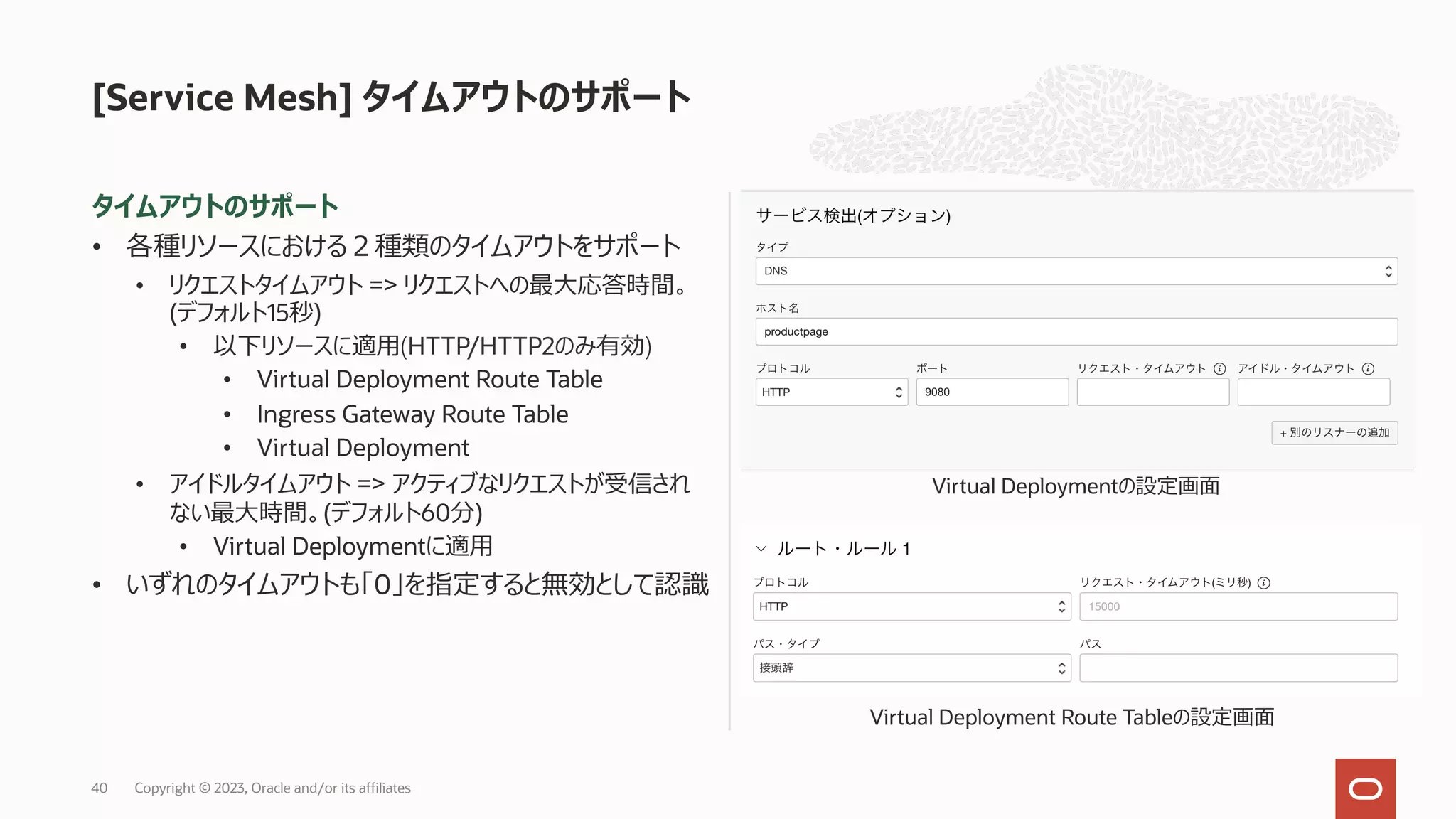Image resolution: width=1456 pixels, height=819 pixels.
Task: Click the red Oracle logo icon
Action: [1365, 788]
